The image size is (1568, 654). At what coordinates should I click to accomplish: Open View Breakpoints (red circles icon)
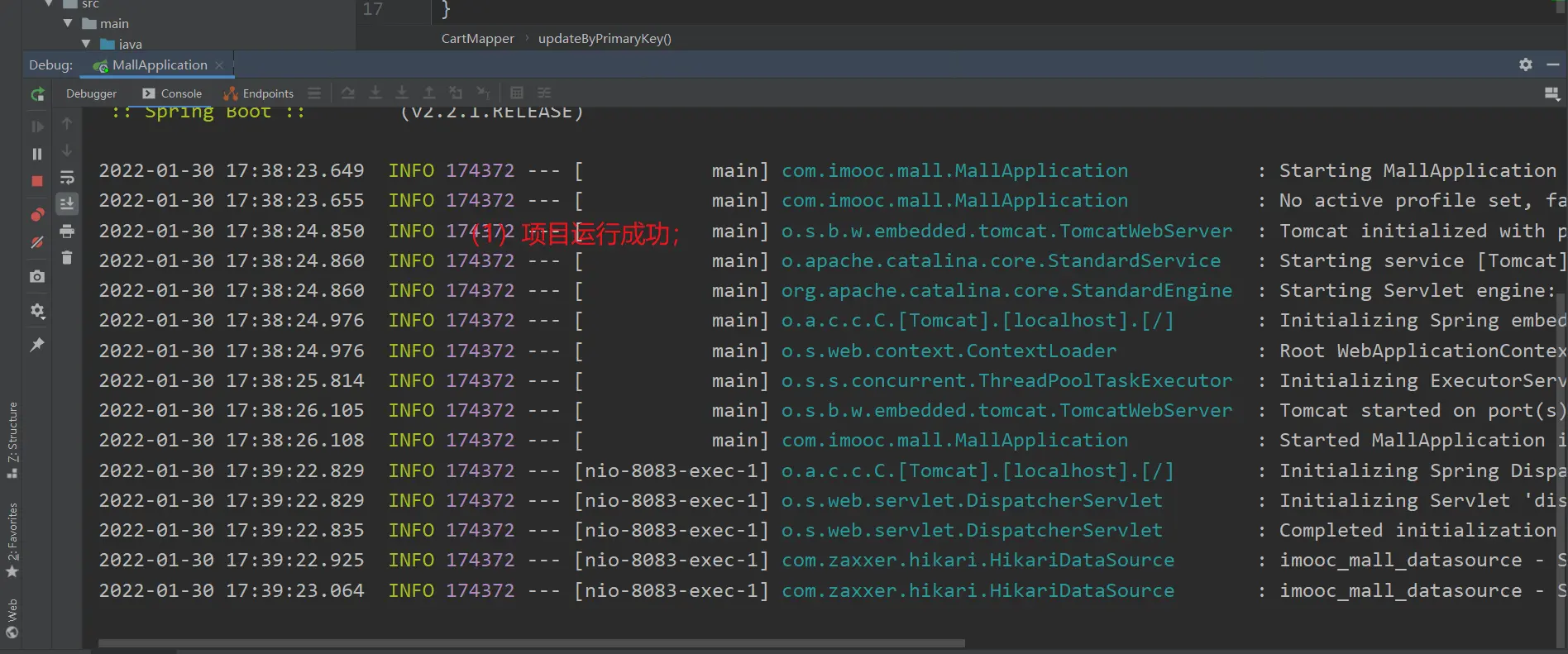pos(37,215)
